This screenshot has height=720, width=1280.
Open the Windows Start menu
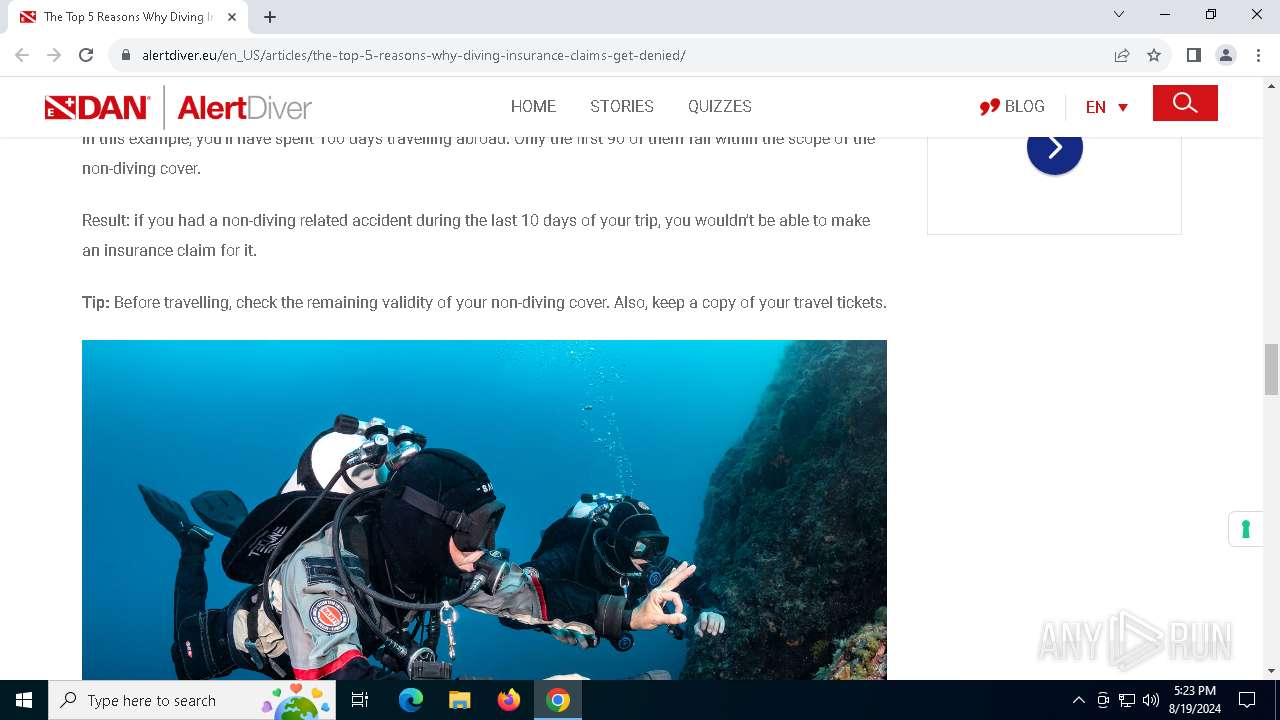[x=24, y=700]
